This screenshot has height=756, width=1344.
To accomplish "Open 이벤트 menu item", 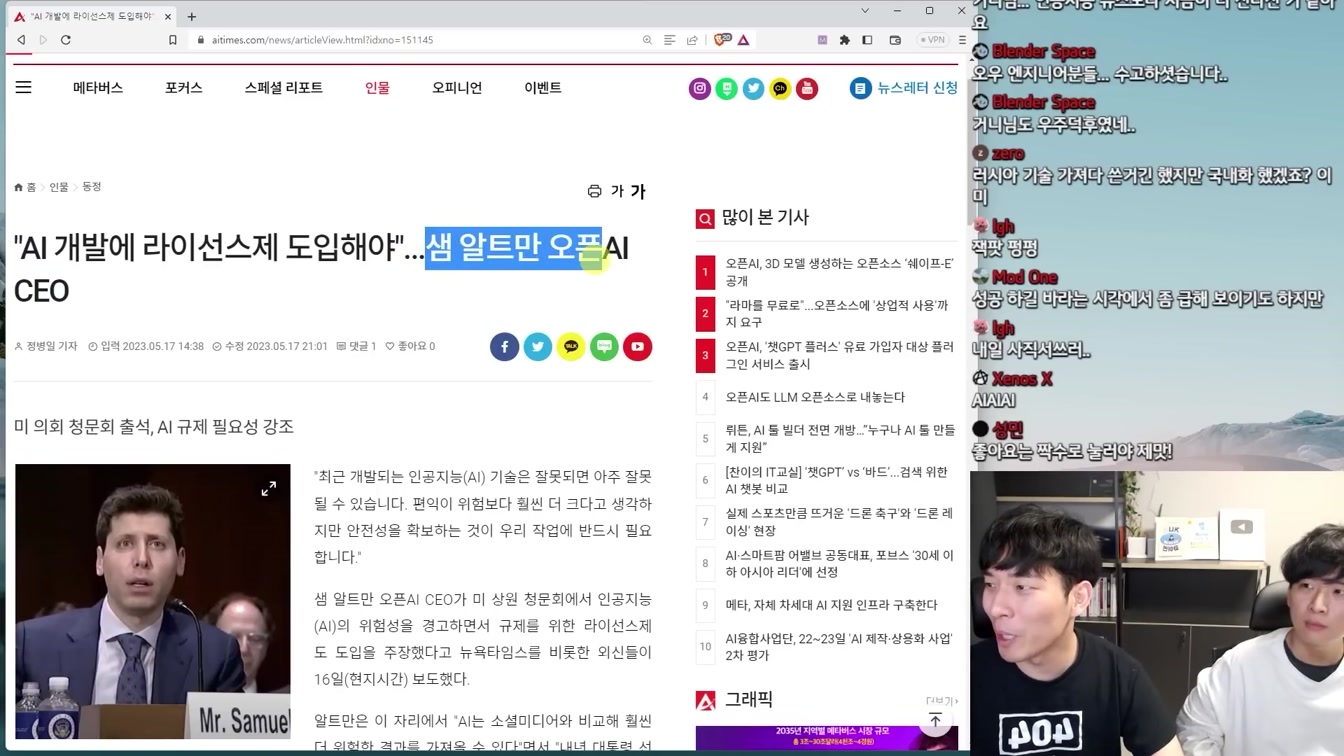I will 543,88.
